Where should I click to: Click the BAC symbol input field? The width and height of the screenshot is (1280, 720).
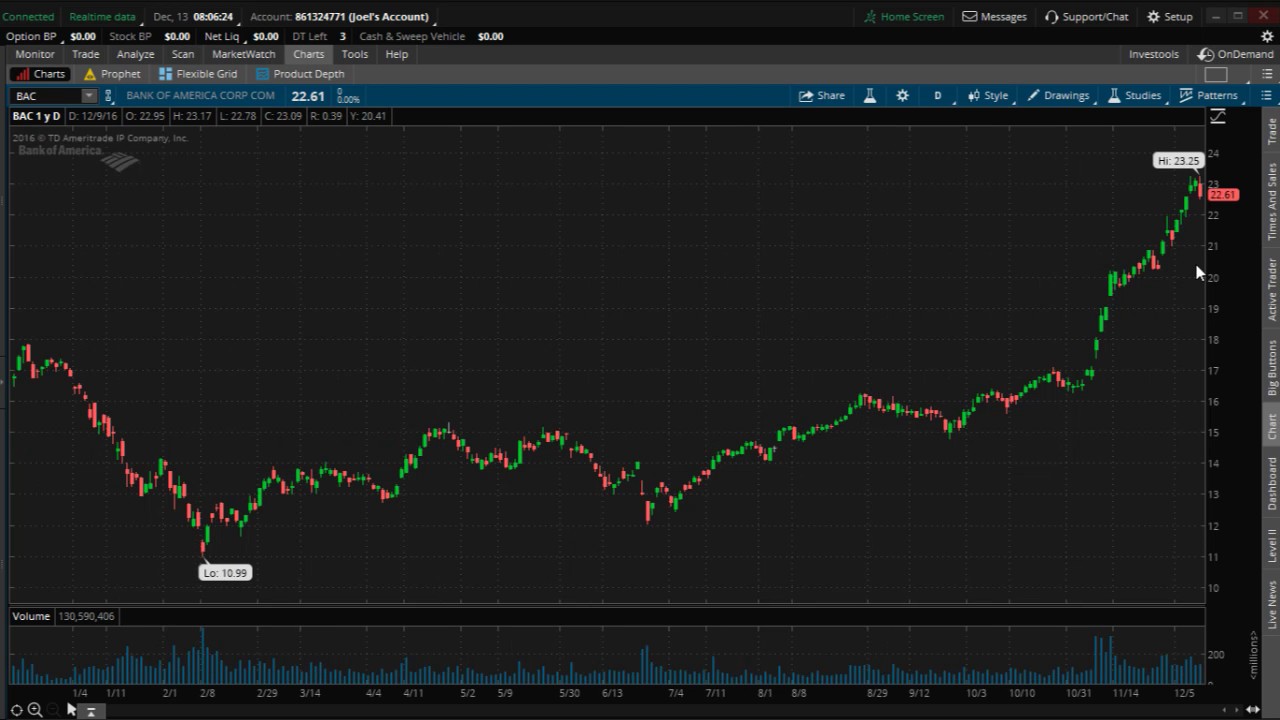tap(46, 96)
